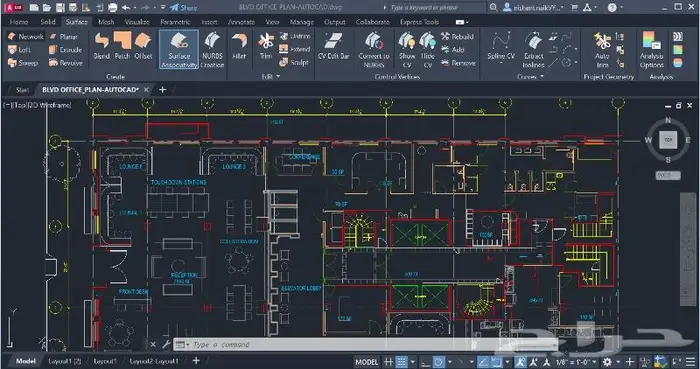The width and height of the screenshot is (700, 369).
Task: Toggle snap mode grid
Action: tap(402, 362)
